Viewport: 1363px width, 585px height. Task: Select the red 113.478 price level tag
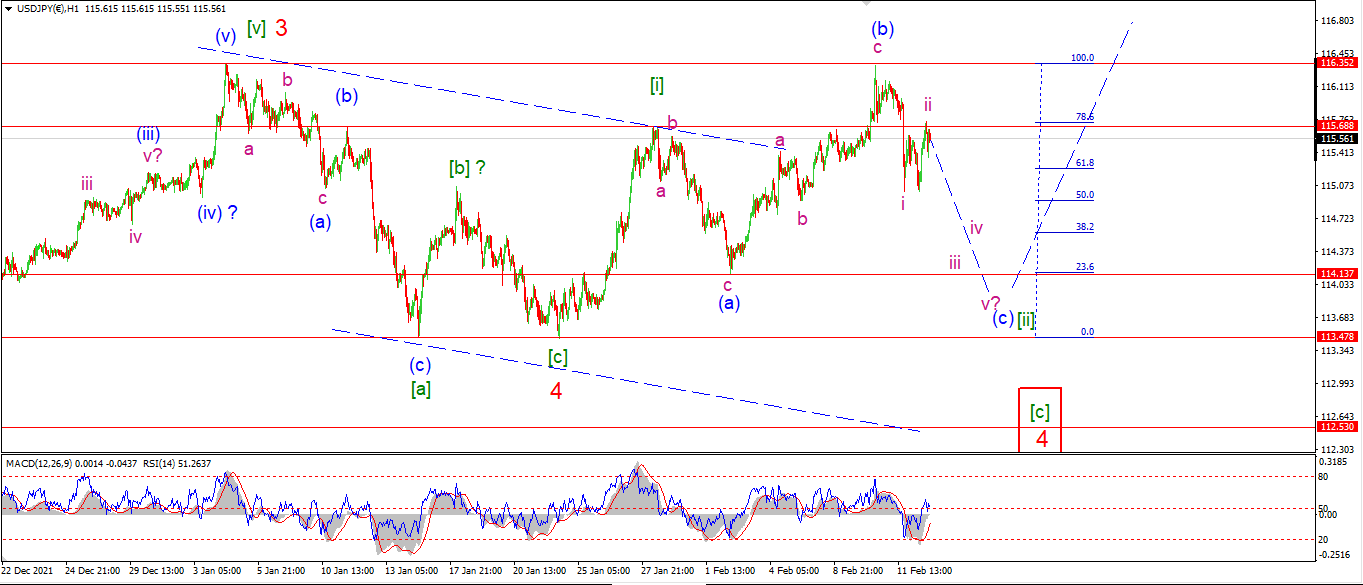click(x=1336, y=337)
